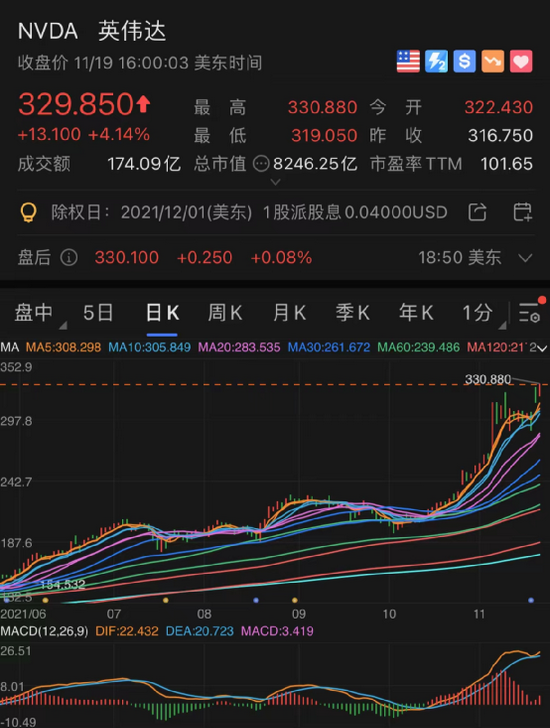Tap the DIF:22.432 value
The image size is (550, 728).
point(127,631)
